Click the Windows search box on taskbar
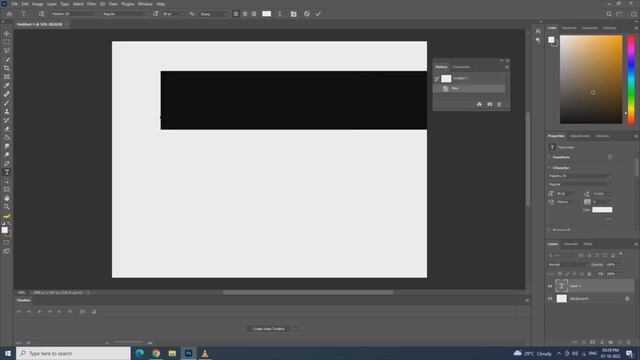This screenshot has width=640, height=360. coord(73,353)
